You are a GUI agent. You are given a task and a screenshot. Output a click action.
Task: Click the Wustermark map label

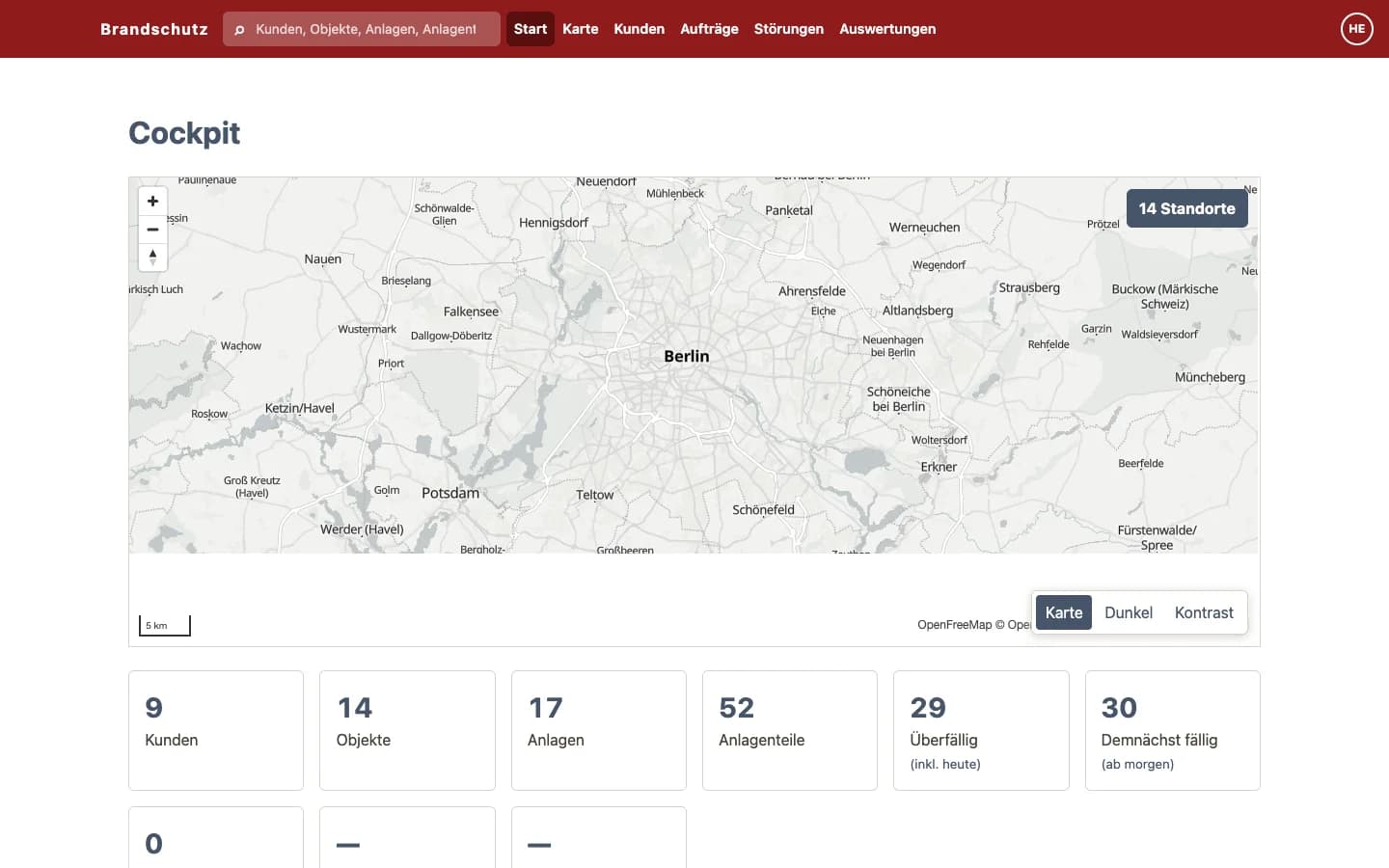pos(368,329)
